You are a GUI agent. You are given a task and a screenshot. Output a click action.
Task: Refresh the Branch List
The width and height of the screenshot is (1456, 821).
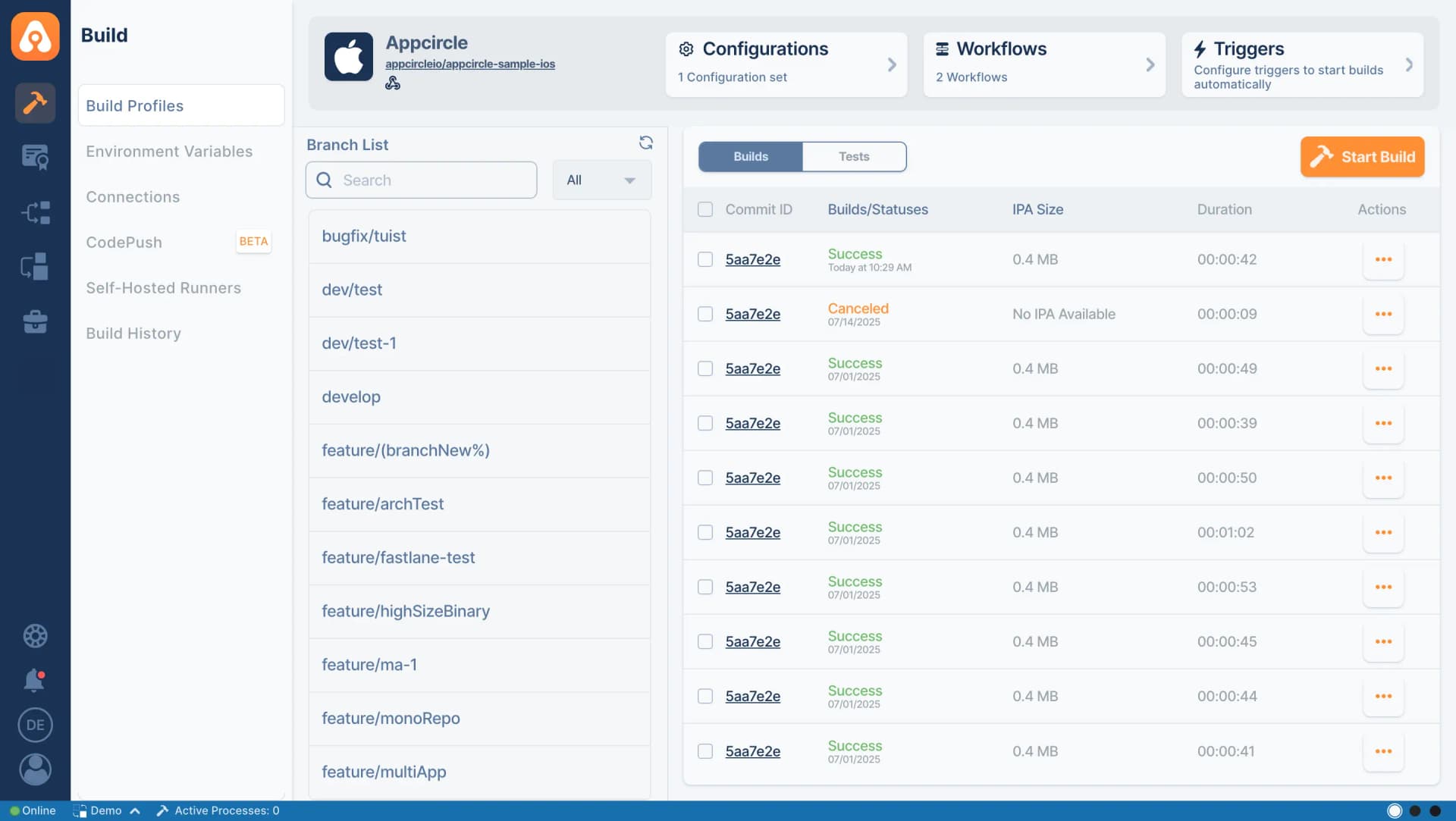pyautogui.click(x=646, y=143)
